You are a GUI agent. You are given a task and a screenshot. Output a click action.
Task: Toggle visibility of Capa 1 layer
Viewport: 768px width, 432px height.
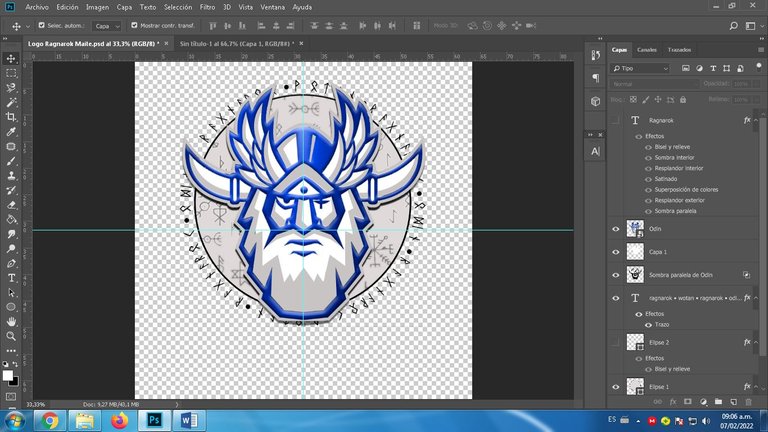coord(615,251)
